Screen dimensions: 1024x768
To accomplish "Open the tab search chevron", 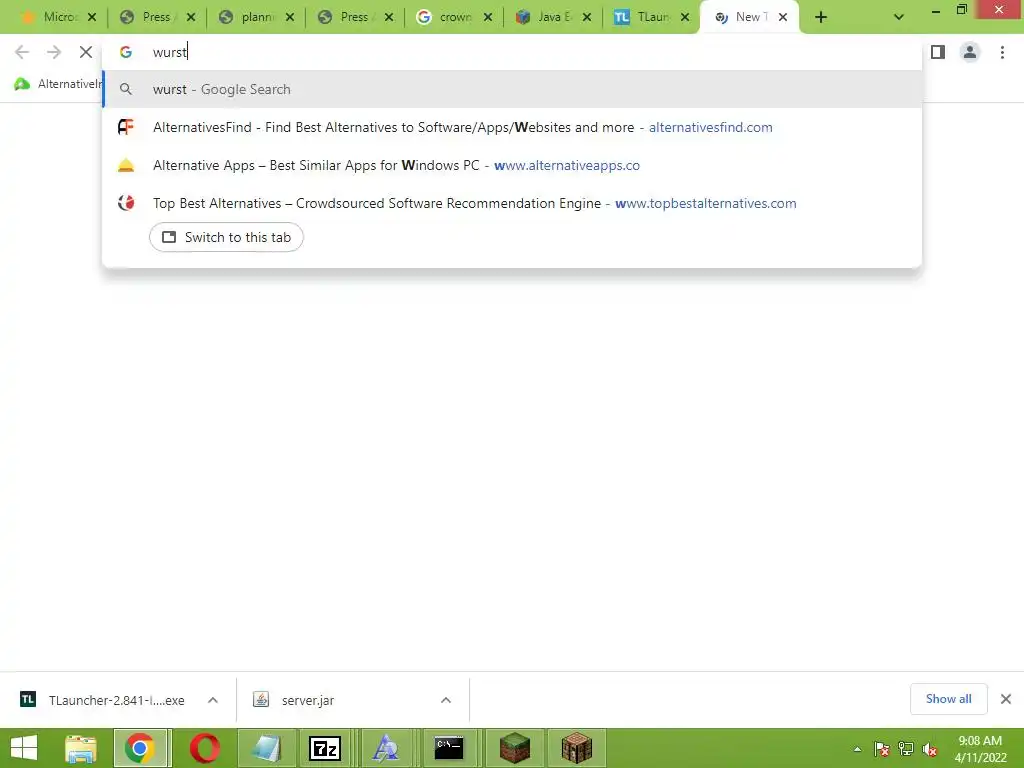I will [x=899, y=17].
